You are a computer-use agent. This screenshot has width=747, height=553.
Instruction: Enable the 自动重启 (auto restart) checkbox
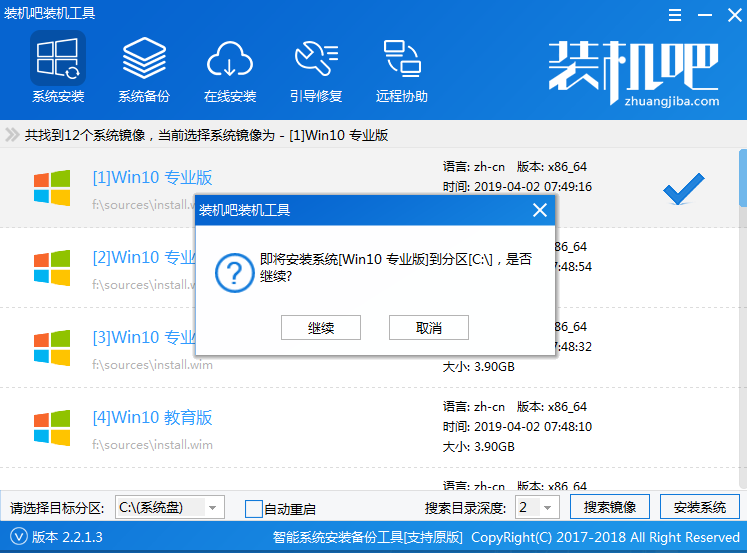[254, 508]
